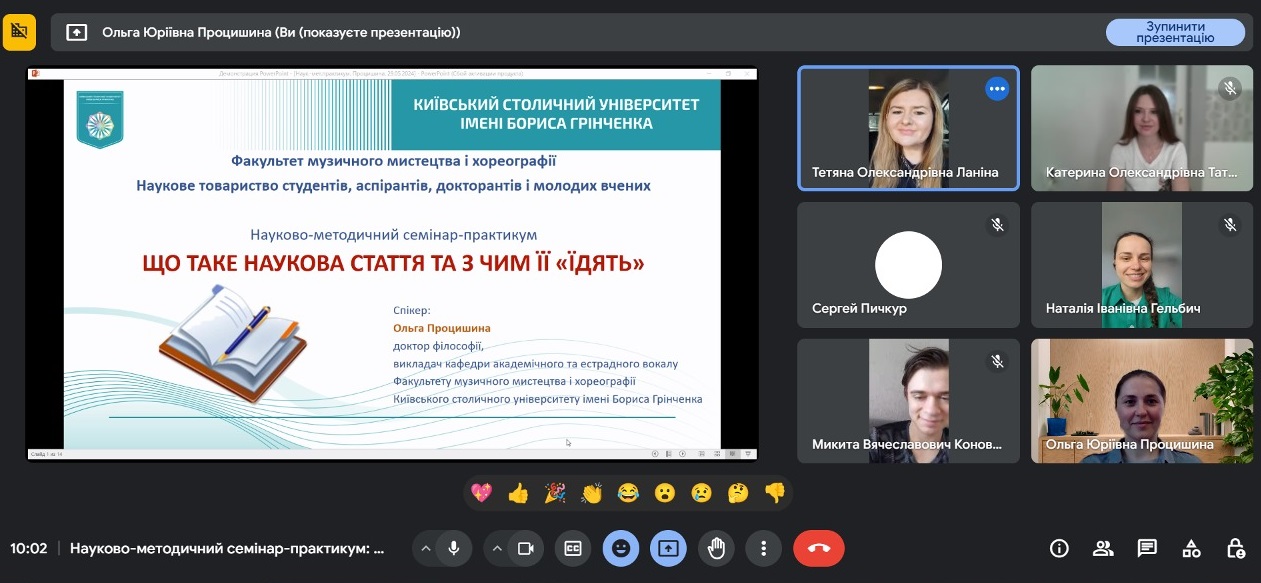Open meeting details info icon
The height and width of the screenshot is (583, 1261).
pyautogui.click(x=1059, y=548)
